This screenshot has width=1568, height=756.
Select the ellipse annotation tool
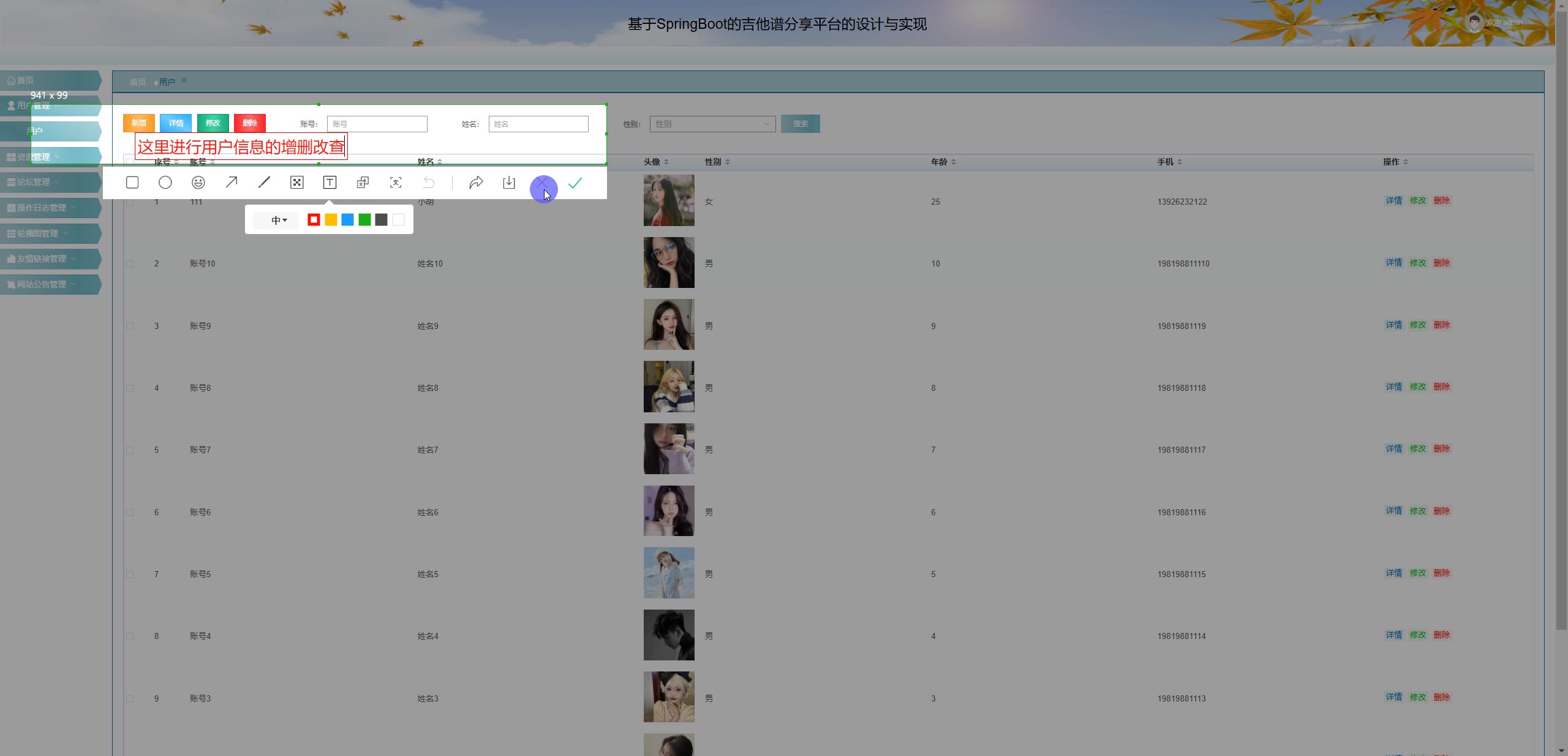tap(165, 183)
